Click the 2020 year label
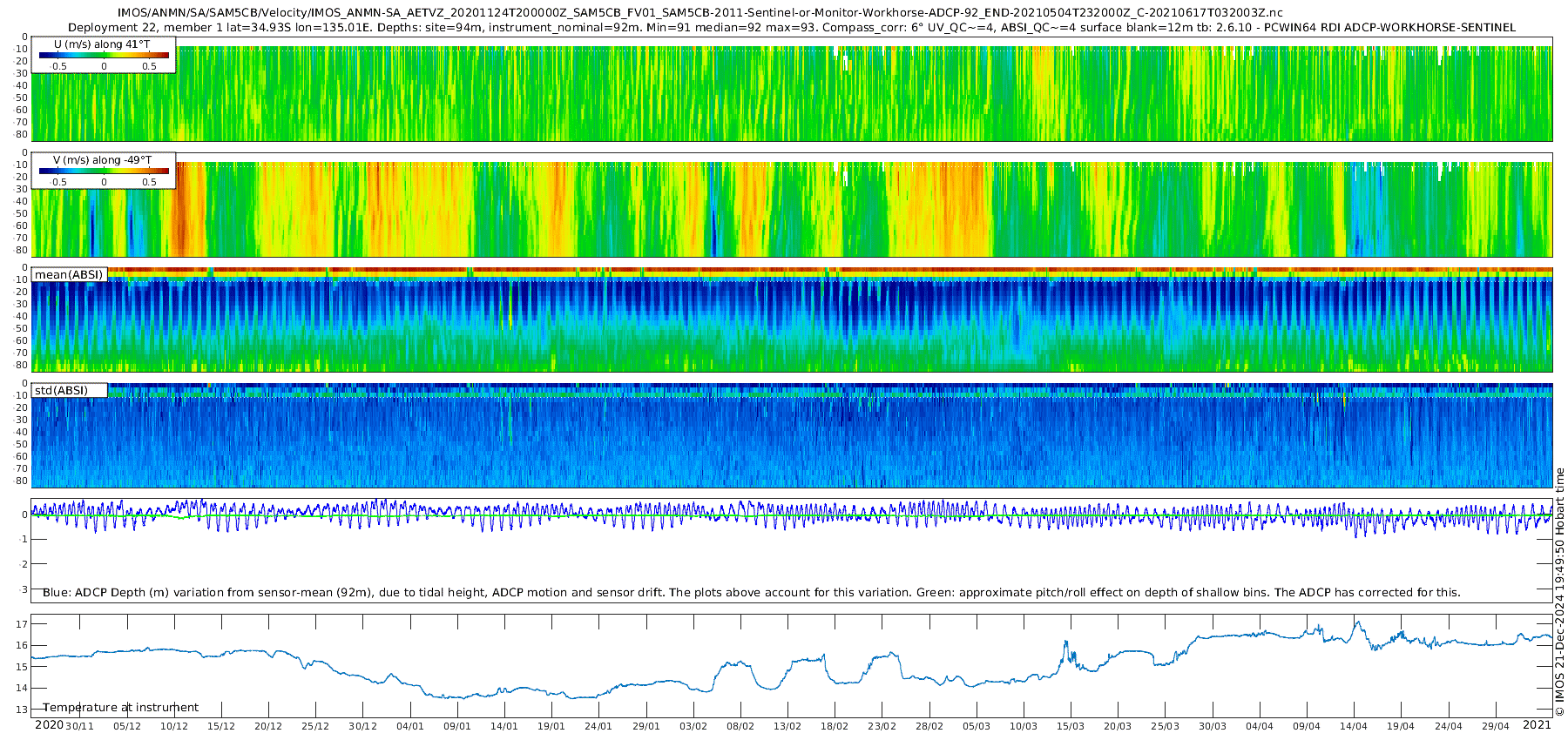1568x740 pixels. [49, 725]
